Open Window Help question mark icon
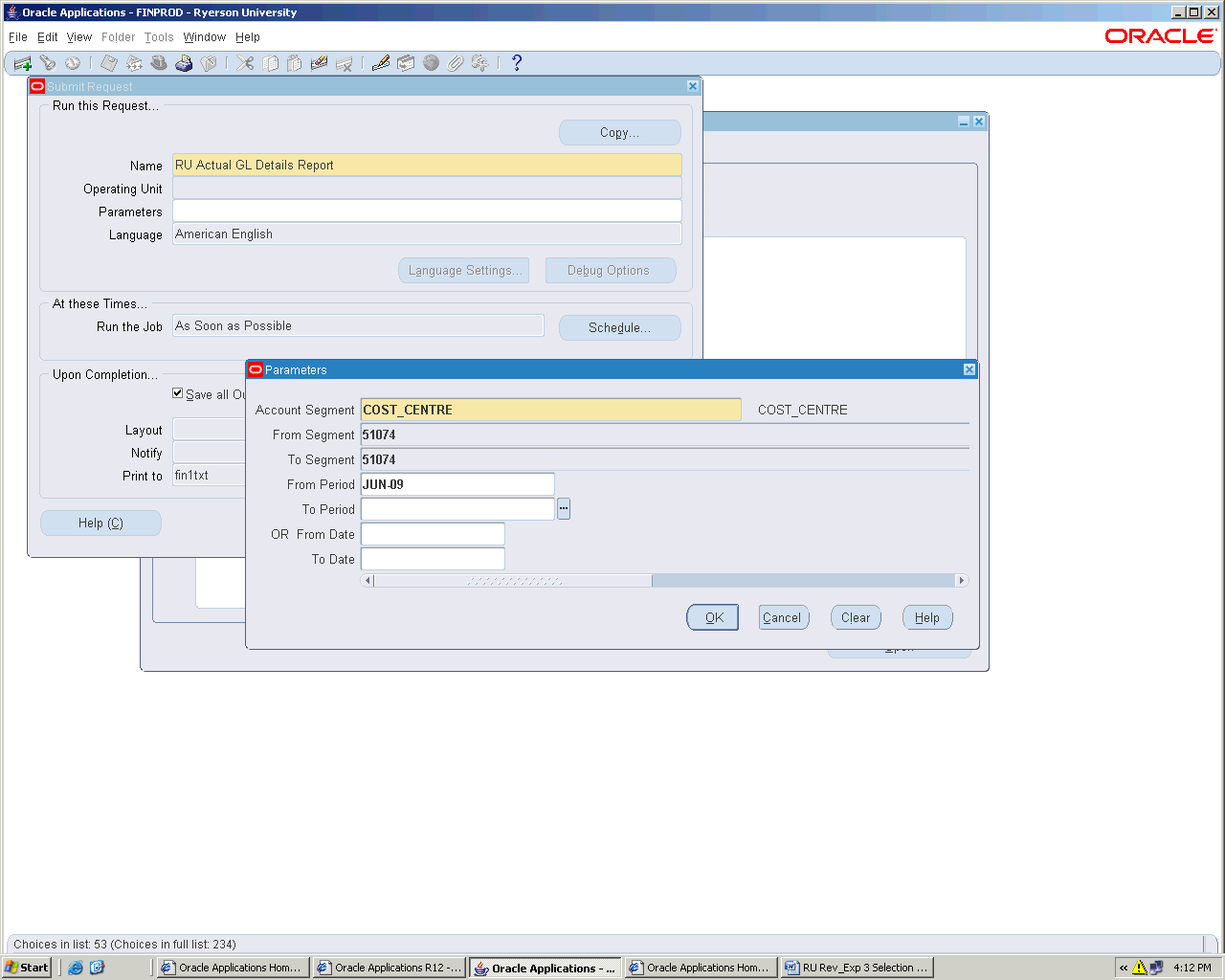Image resolution: width=1225 pixels, height=980 pixels. click(x=517, y=63)
